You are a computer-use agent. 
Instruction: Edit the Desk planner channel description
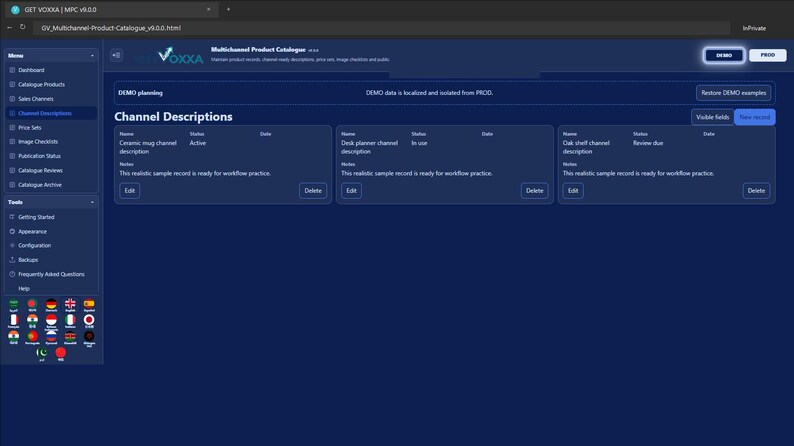(351, 191)
